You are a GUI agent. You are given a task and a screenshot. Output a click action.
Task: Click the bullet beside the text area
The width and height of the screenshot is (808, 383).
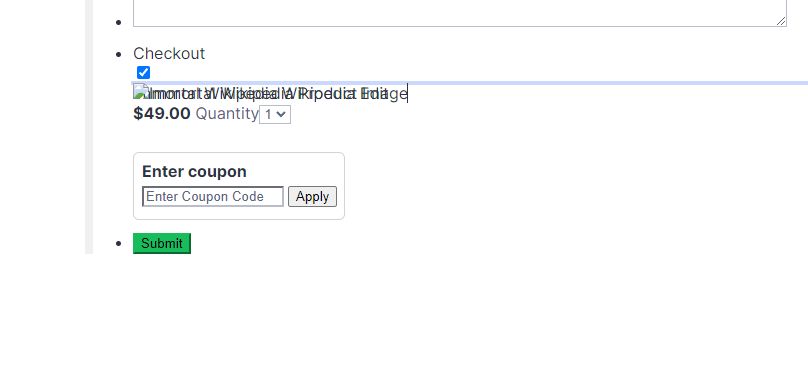point(119,23)
